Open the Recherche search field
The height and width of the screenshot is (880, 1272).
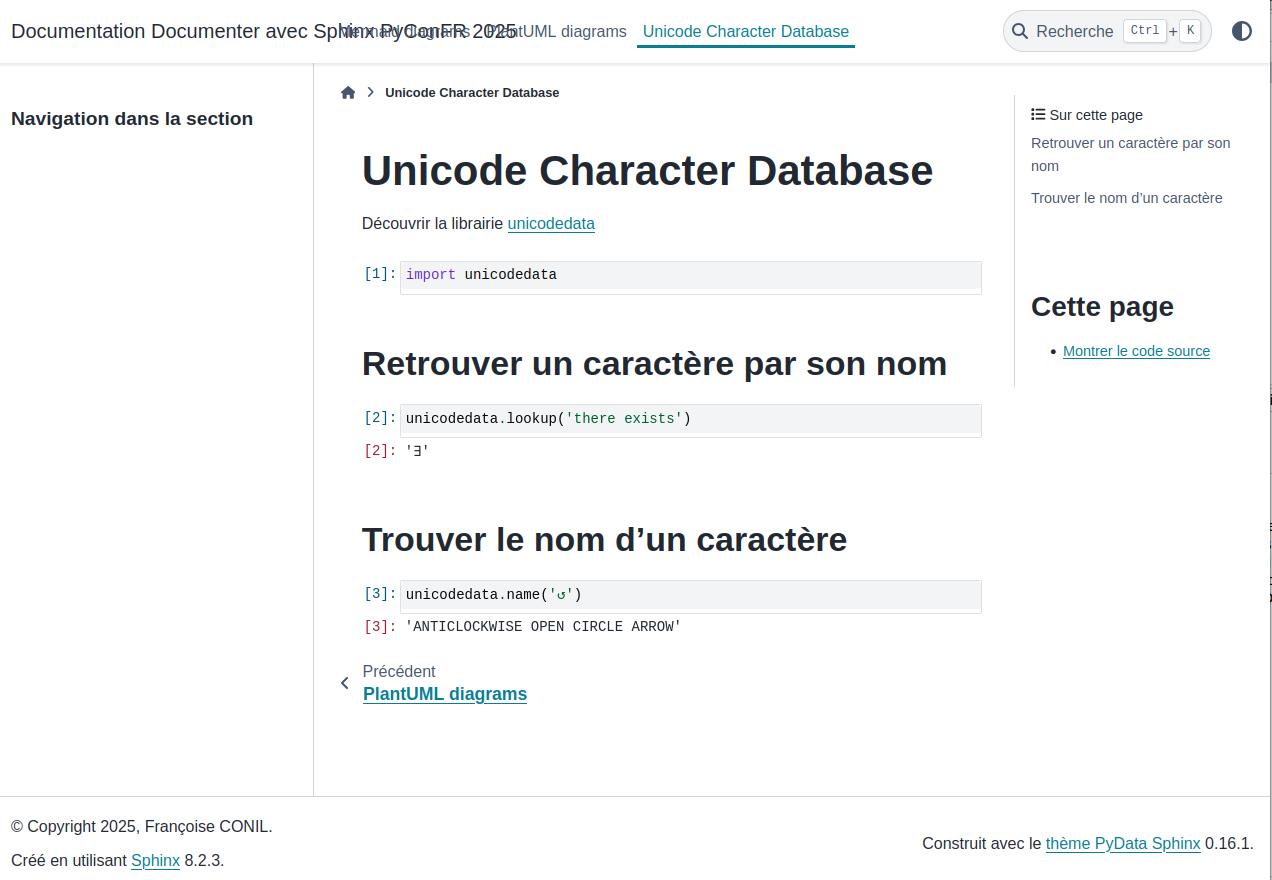click(x=1075, y=32)
